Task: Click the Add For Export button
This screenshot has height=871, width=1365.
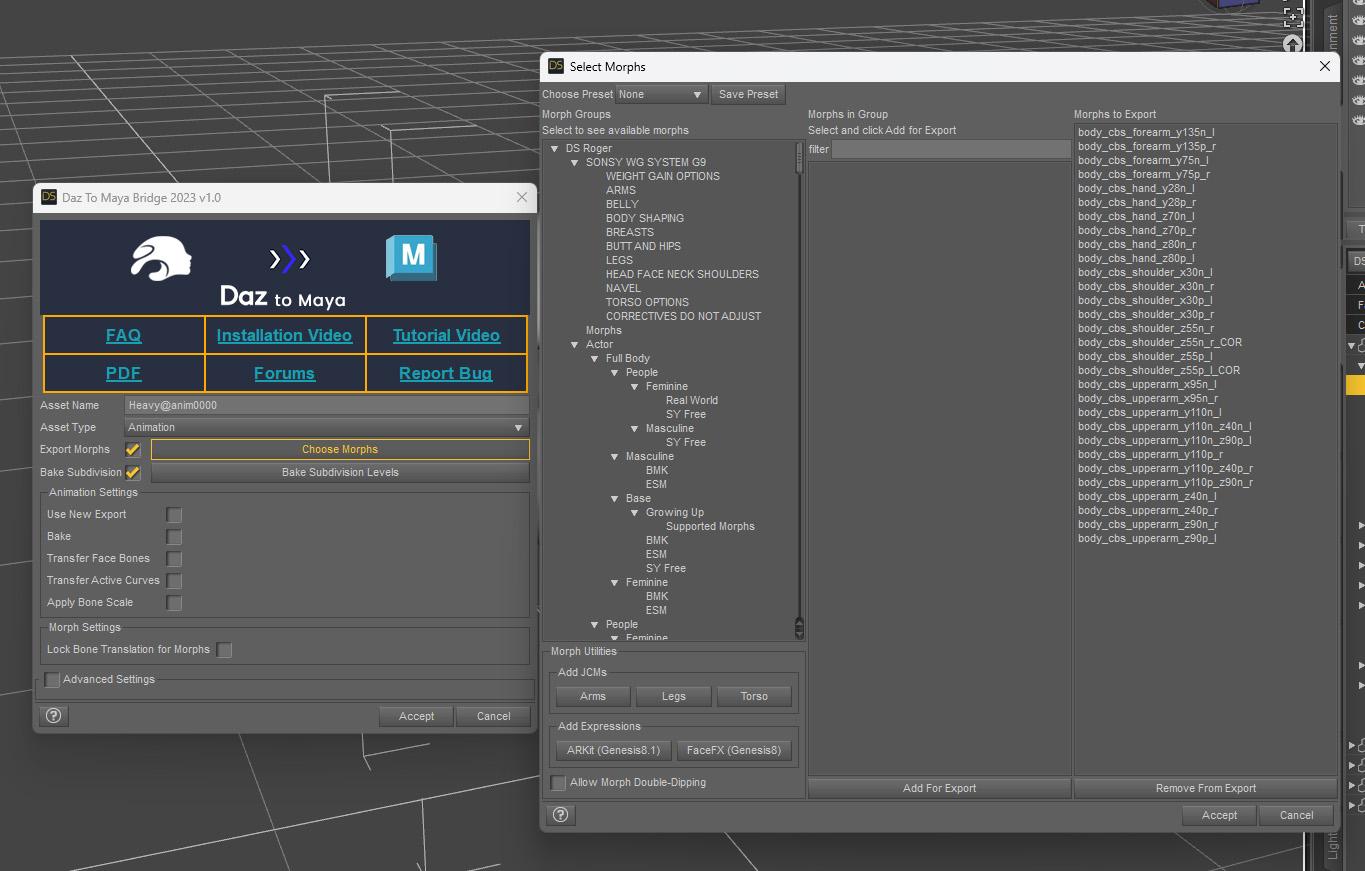Action: click(939, 788)
